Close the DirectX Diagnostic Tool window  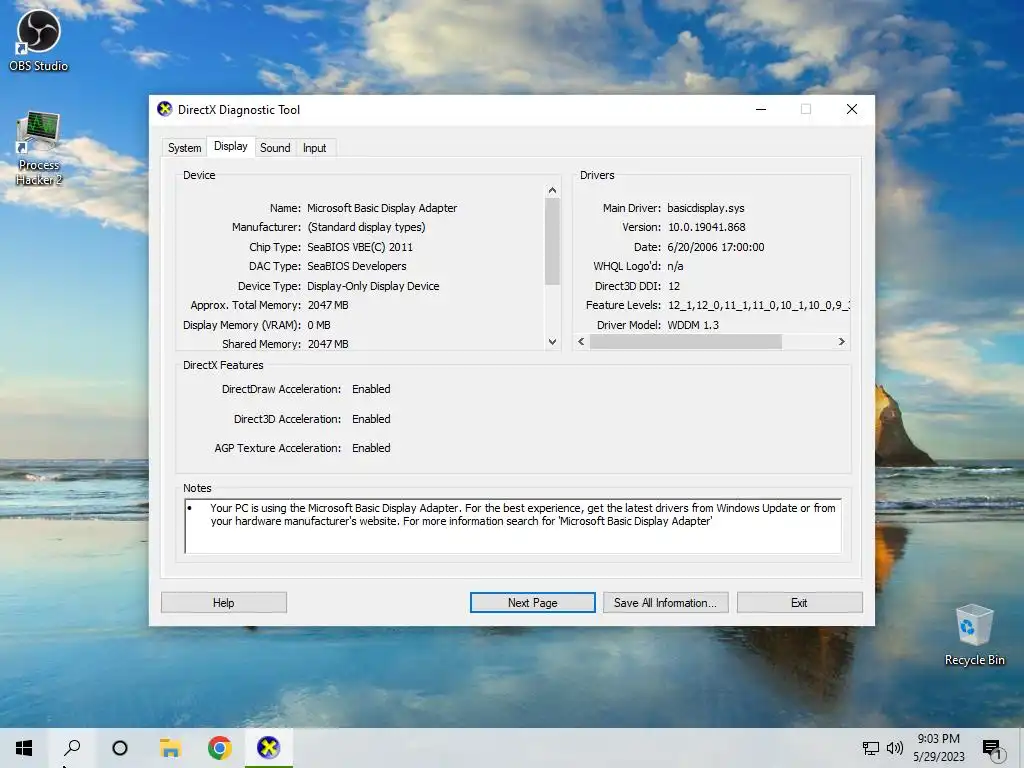(852, 109)
